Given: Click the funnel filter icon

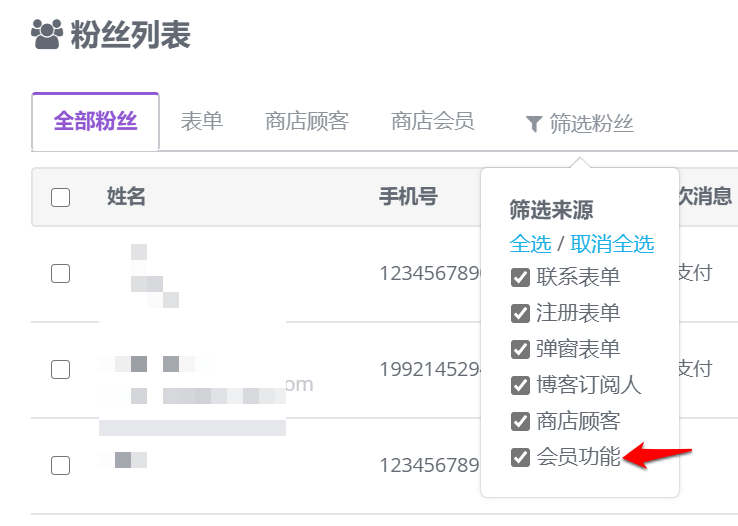Looking at the screenshot, I should (x=534, y=124).
